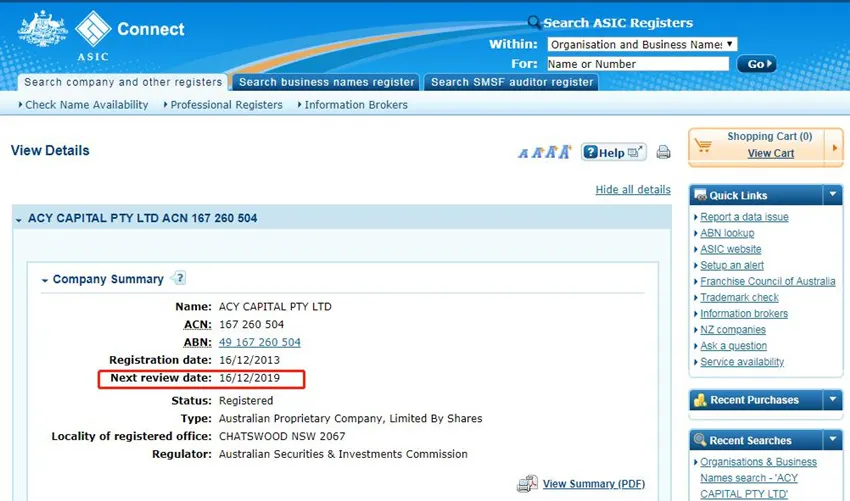Click Hide all details link
This screenshot has width=850, height=501.
(x=633, y=190)
